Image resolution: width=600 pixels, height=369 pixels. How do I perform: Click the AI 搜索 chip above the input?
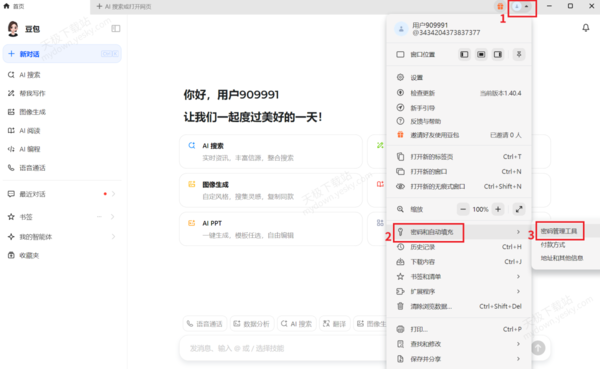pos(297,324)
